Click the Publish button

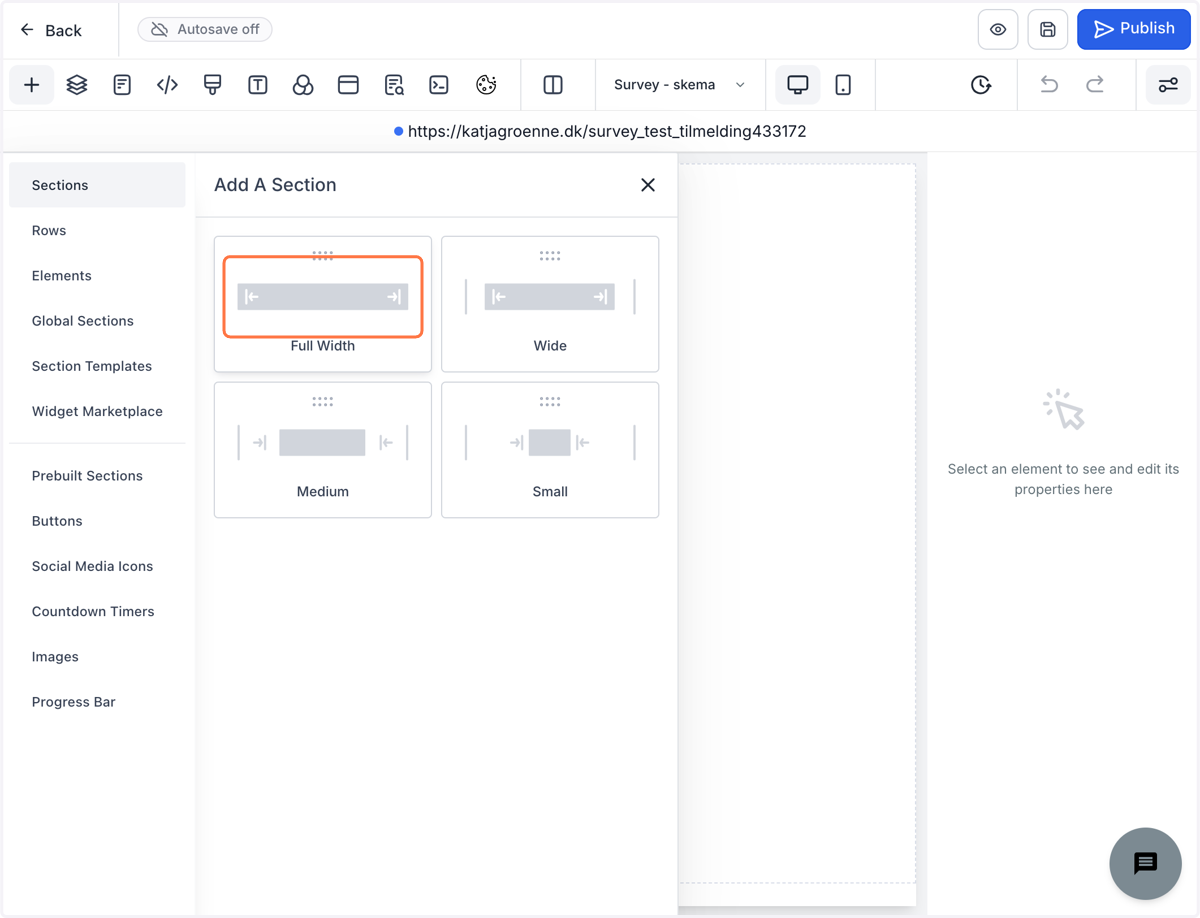click(1134, 29)
